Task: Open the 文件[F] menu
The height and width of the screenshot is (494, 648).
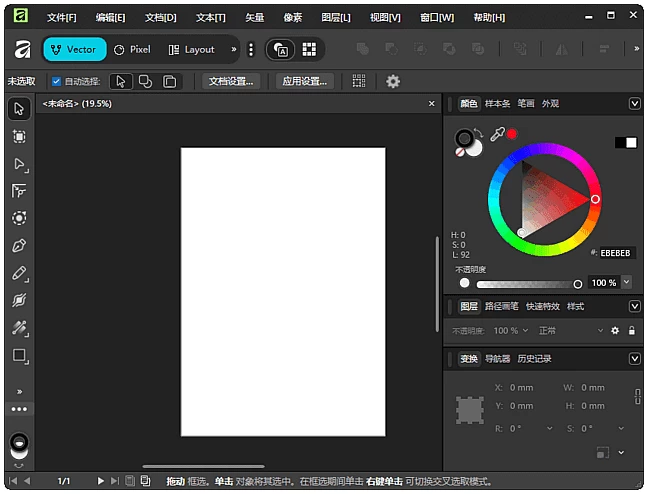Action: click(61, 17)
